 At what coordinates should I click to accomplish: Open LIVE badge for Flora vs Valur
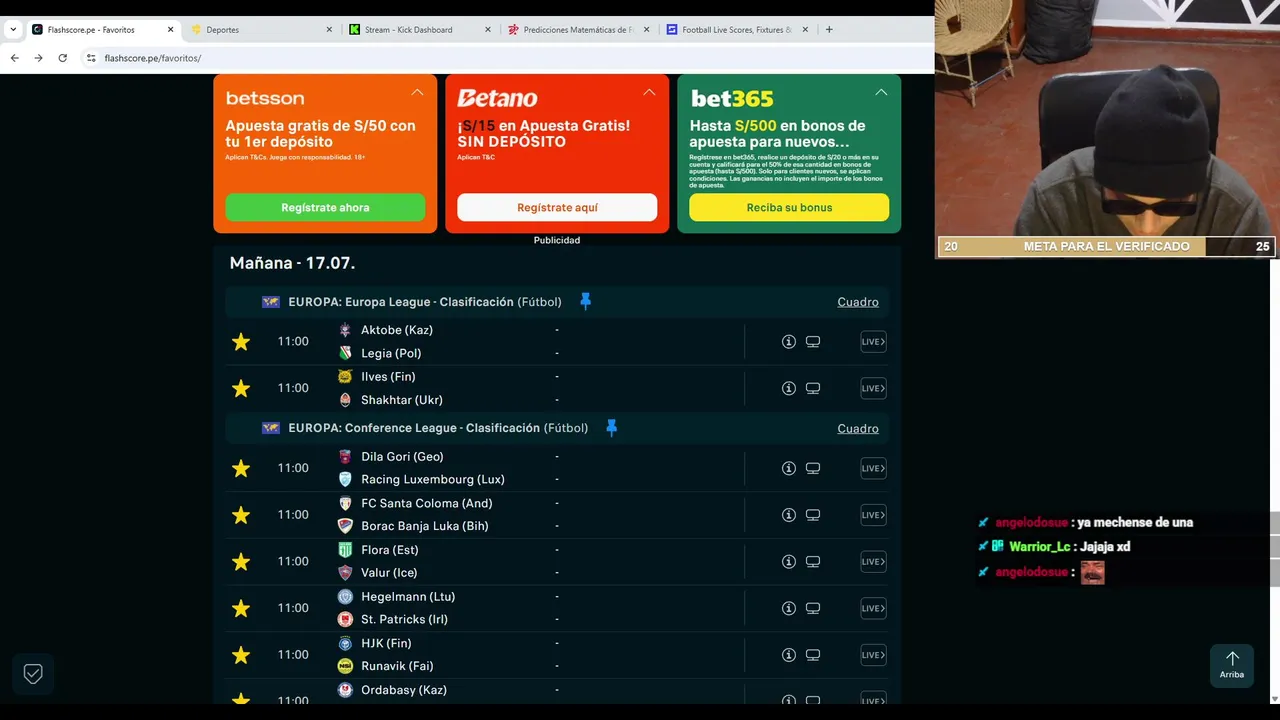point(873,562)
